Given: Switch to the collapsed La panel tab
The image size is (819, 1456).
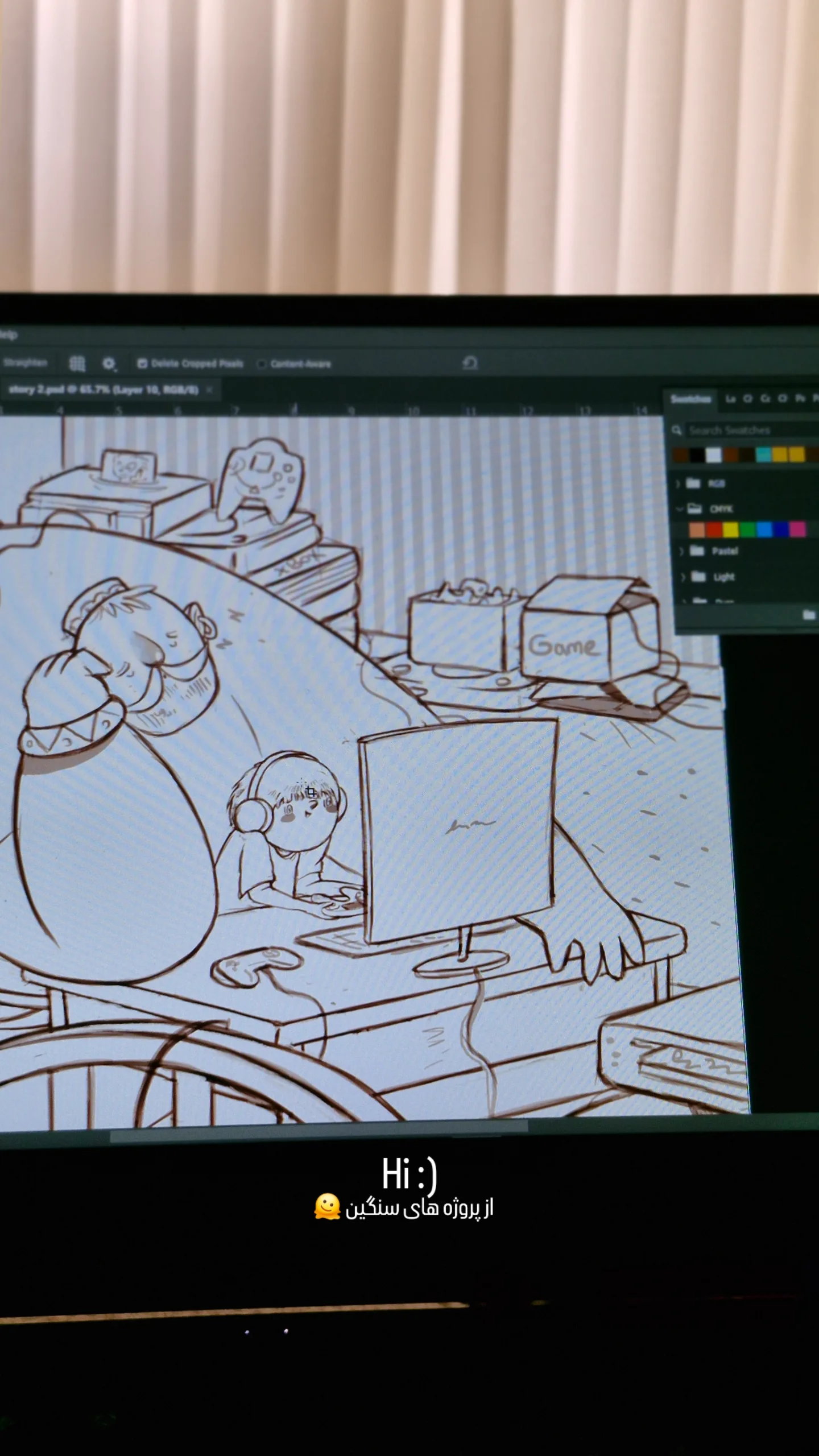Looking at the screenshot, I should 730,399.
